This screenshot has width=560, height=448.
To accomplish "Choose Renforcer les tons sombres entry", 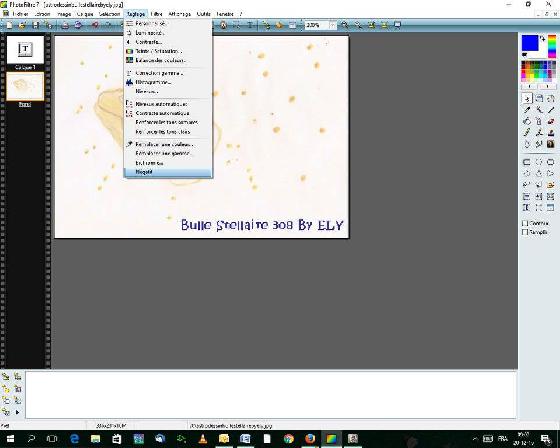I will (x=168, y=122).
